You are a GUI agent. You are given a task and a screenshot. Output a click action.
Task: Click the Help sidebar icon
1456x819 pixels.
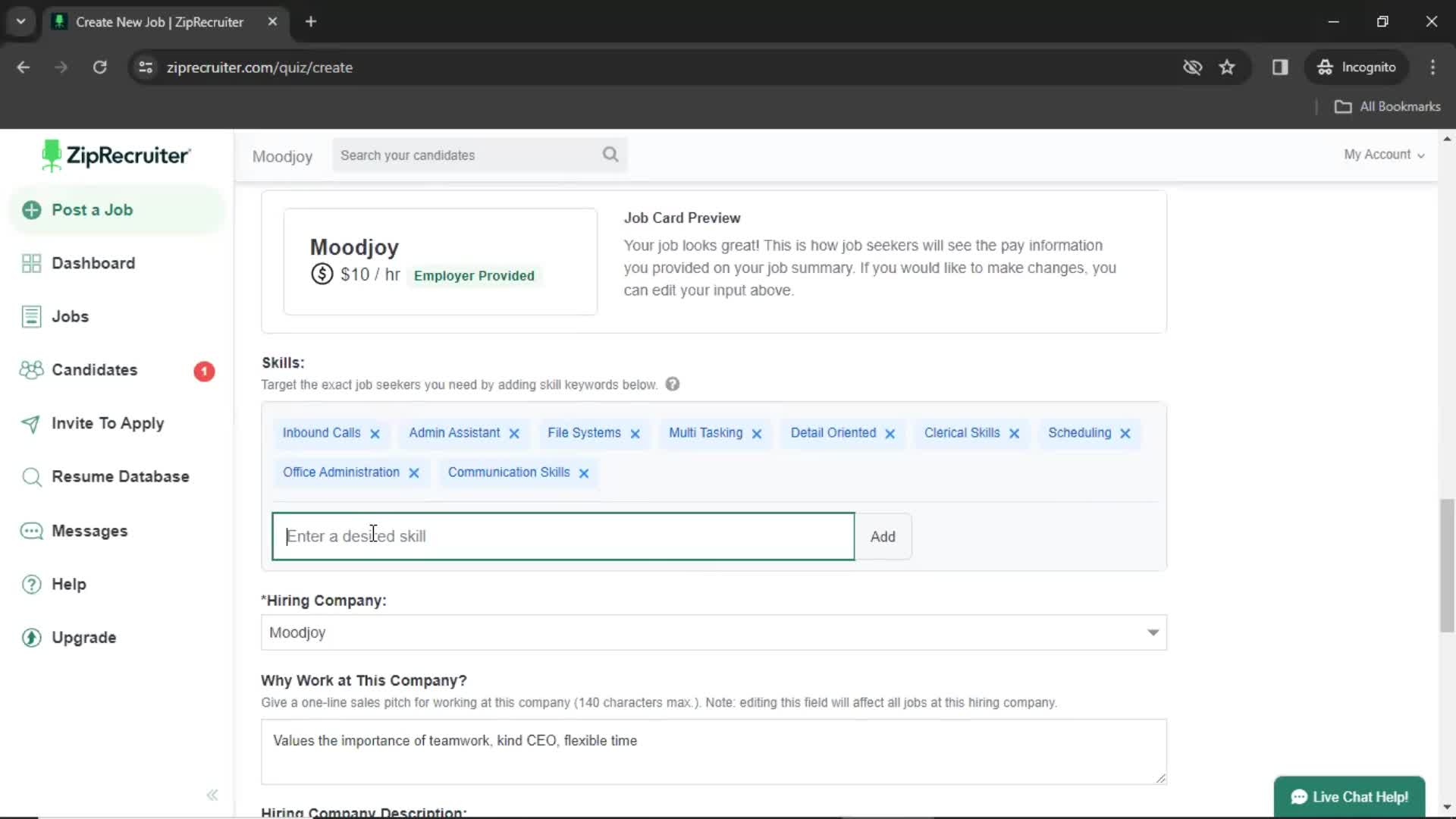[x=32, y=583]
